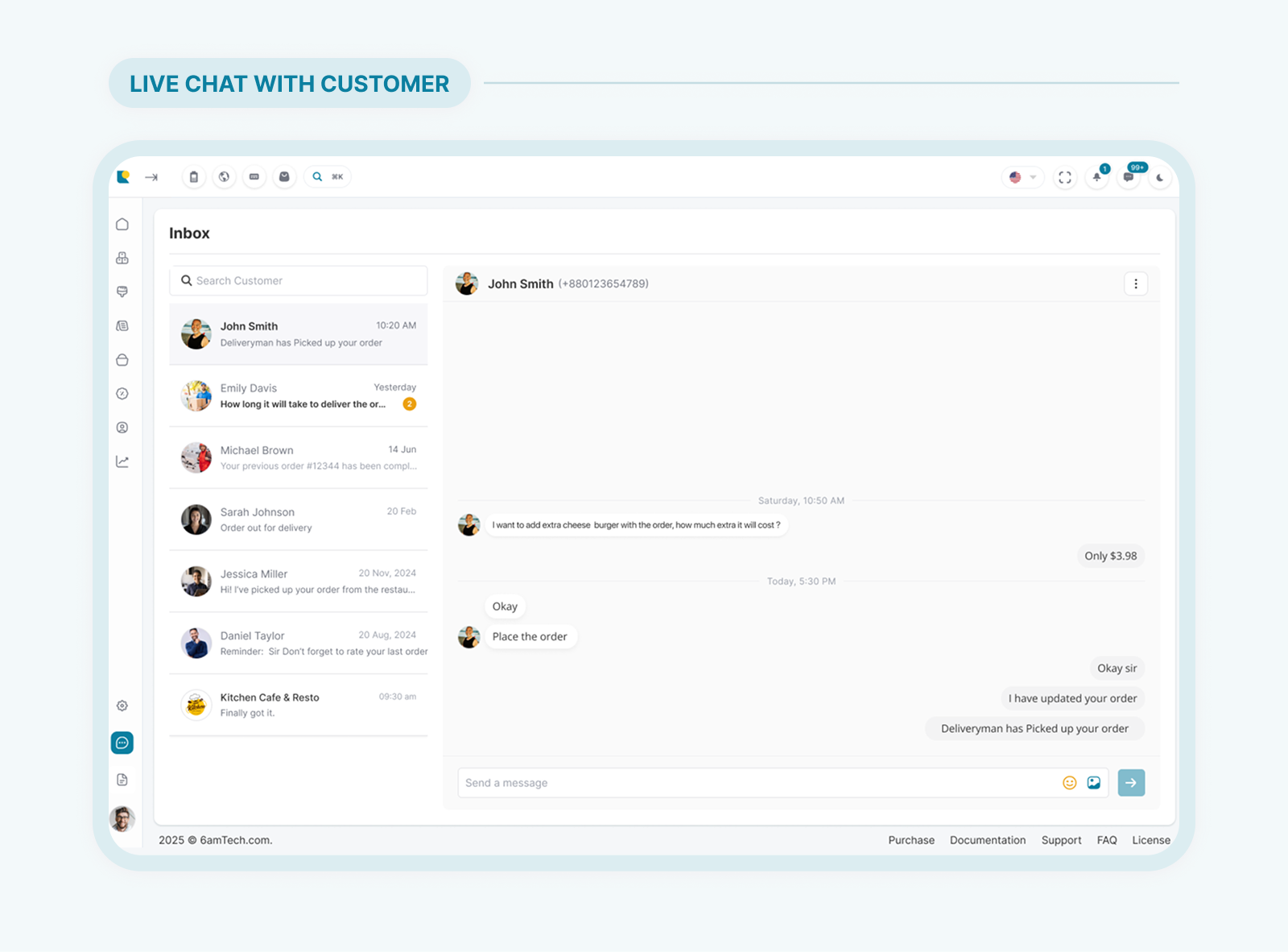1288x952 pixels.
Task: Open the language flag dropdown
Action: [x=1022, y=177]
